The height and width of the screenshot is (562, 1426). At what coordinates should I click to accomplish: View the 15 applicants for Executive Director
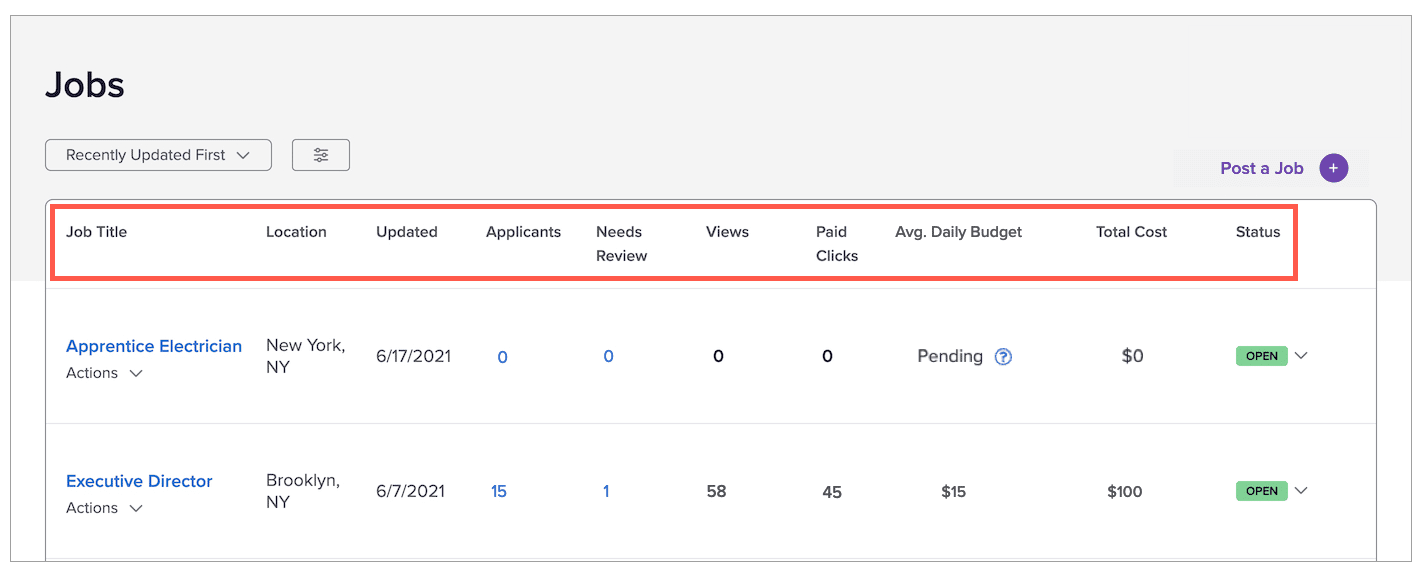[499, 491]
